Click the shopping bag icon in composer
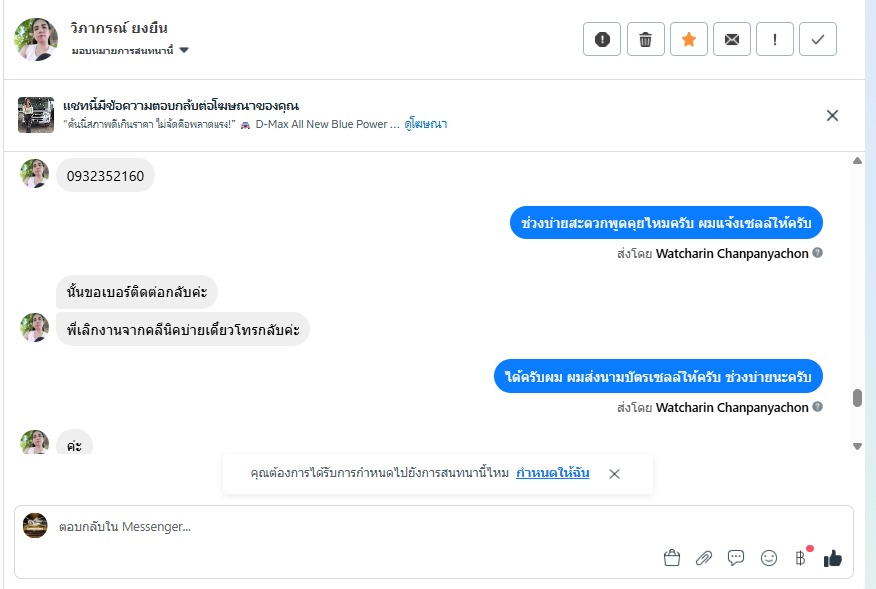Screen dimensions: 876x589 pos(672,558)
